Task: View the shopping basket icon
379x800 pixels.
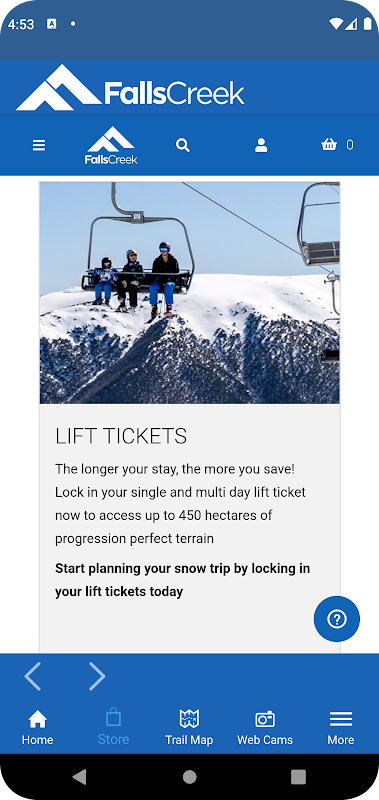Action: coord(329,145)
